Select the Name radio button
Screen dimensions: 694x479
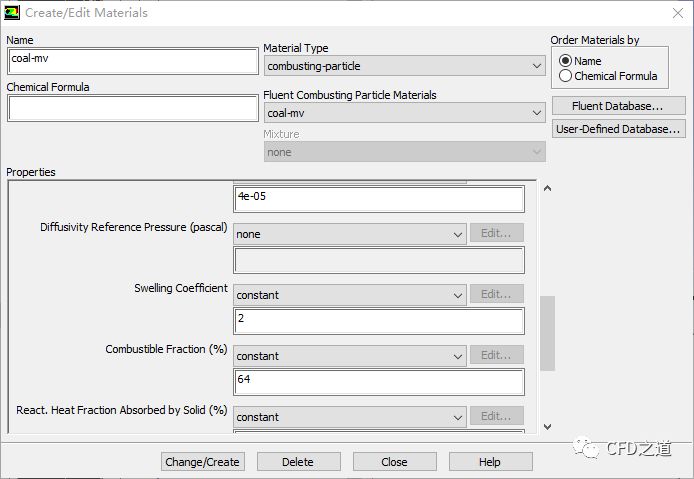pos(566,61)
